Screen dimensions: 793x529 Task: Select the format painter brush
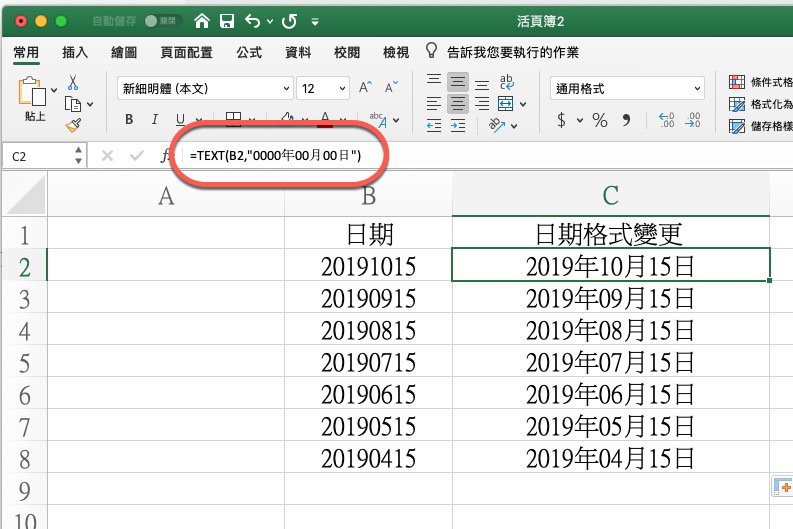click(x=73, y=125)
